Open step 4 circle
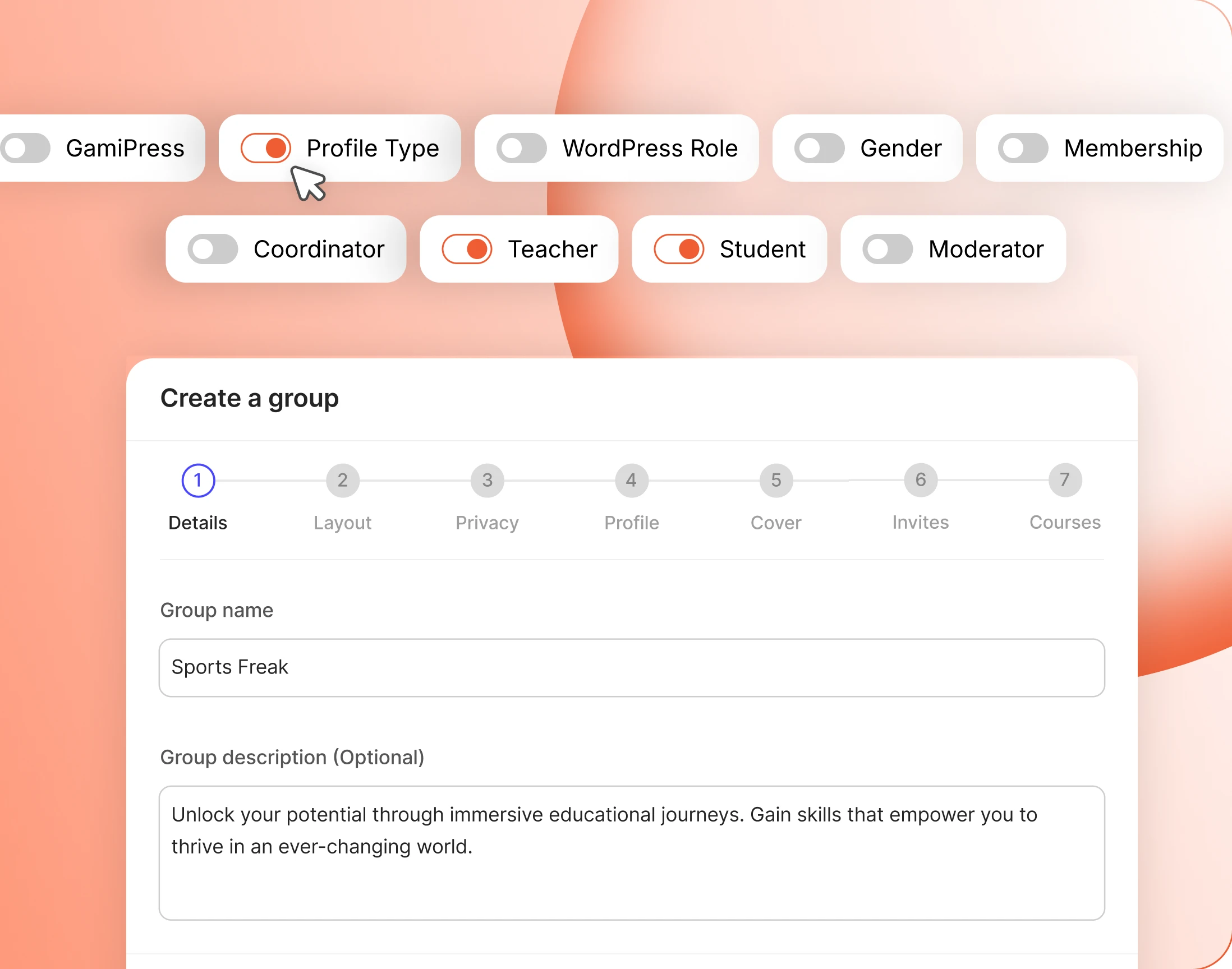1232x969 pixels. pyautogui.click(x=632, y=481)
